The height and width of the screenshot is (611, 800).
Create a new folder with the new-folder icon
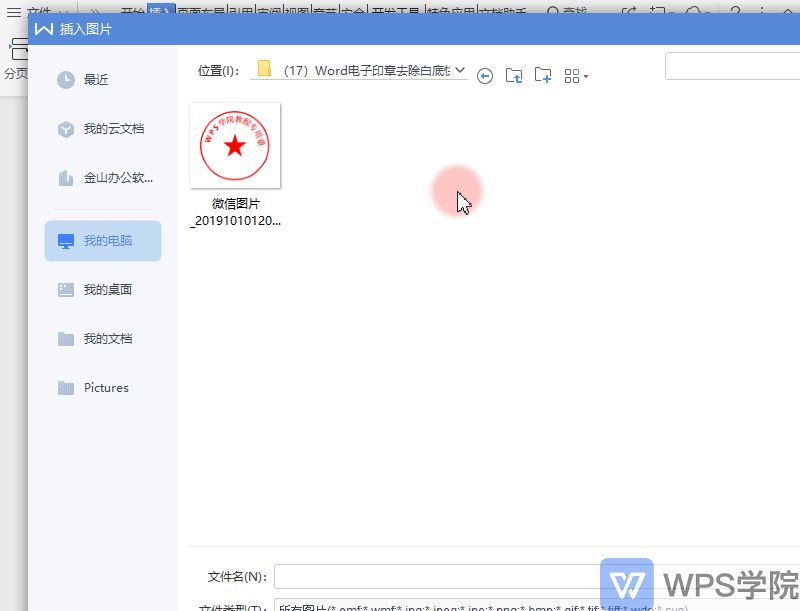[x=543, y=75]
